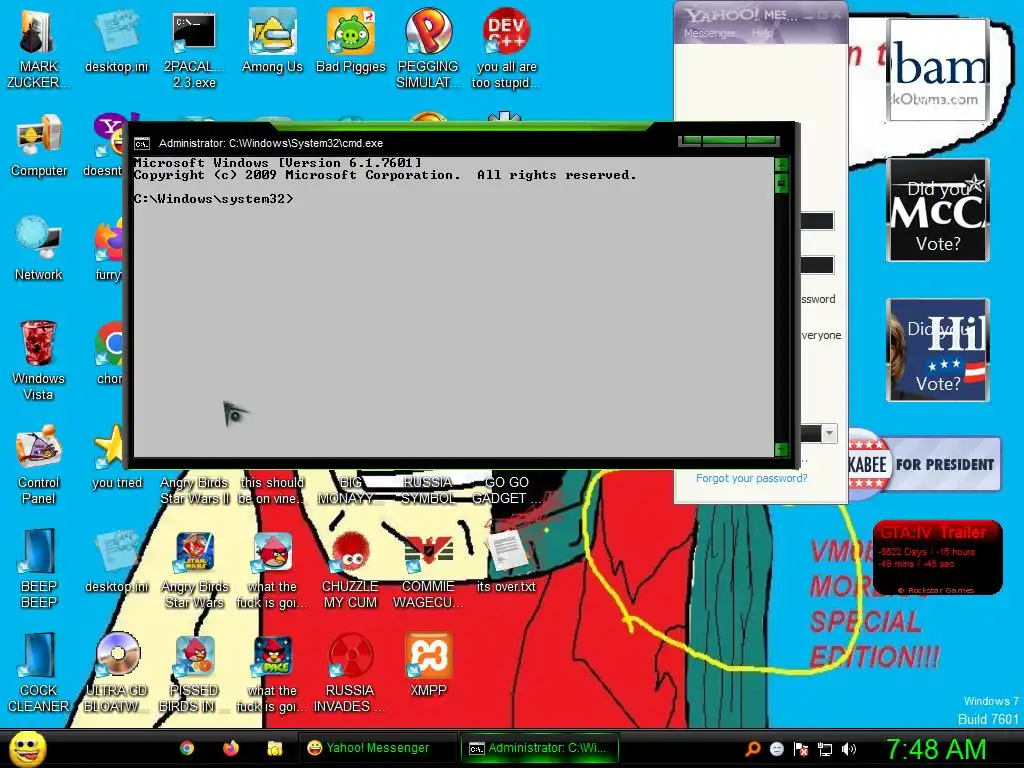Open the Action Center flag tray icon
This screenshot has width=1024, height=768.
click(801, 749)
